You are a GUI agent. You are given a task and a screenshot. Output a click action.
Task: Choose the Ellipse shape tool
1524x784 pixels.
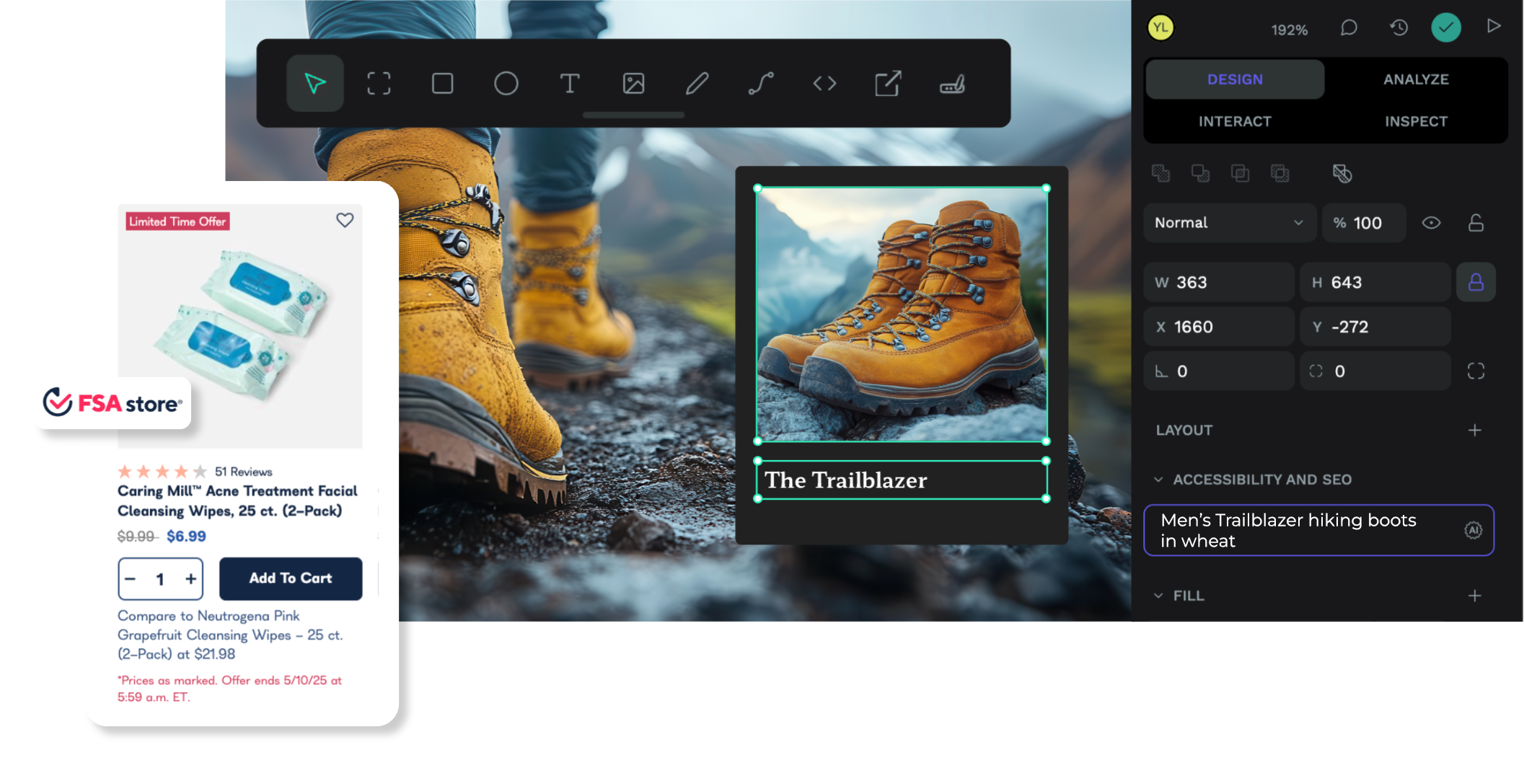pos(506,84)
